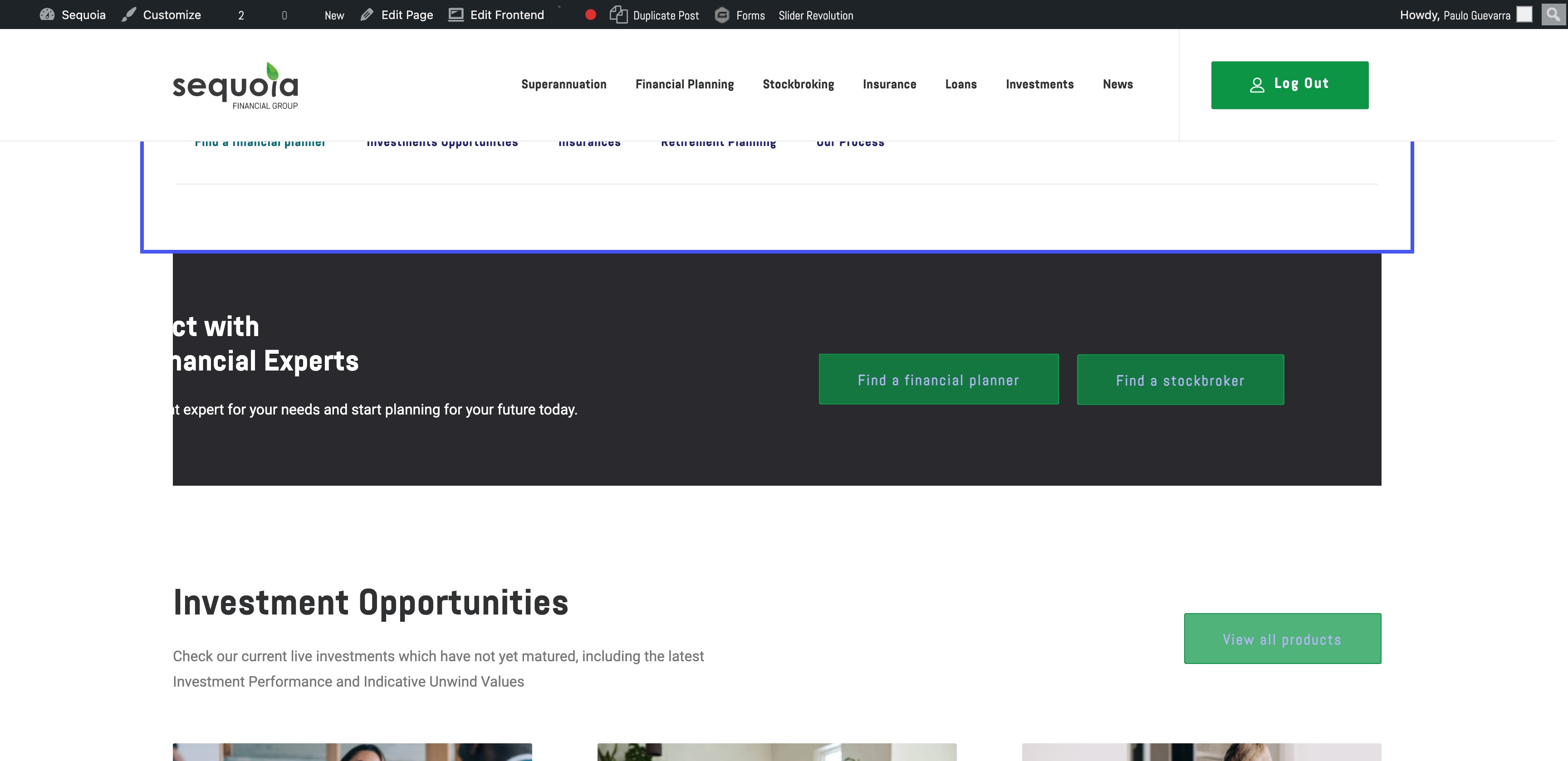Click Find a financial planner button

click(938, 380)
